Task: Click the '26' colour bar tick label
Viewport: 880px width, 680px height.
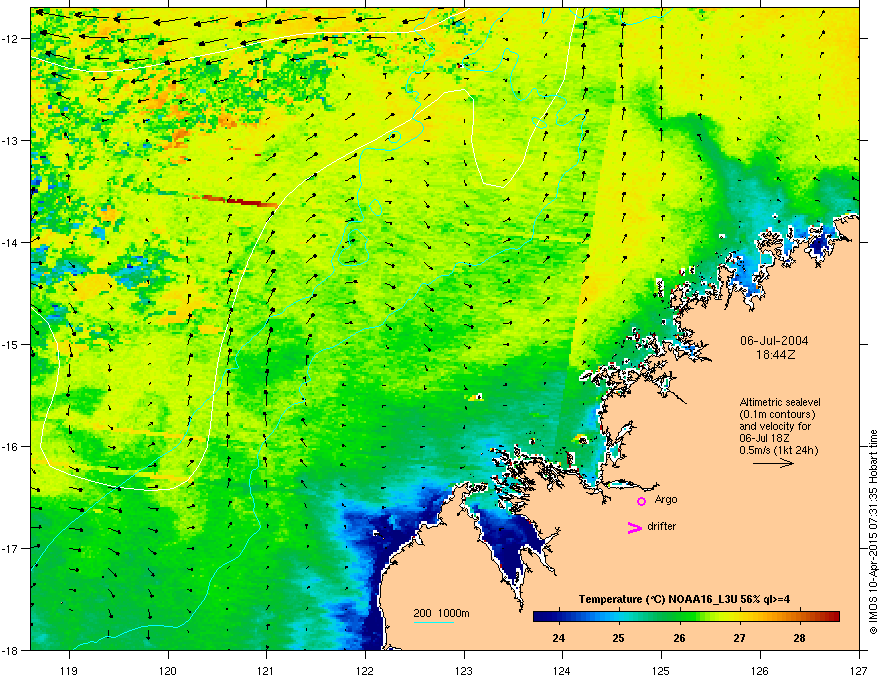Action: click(679, 637)
